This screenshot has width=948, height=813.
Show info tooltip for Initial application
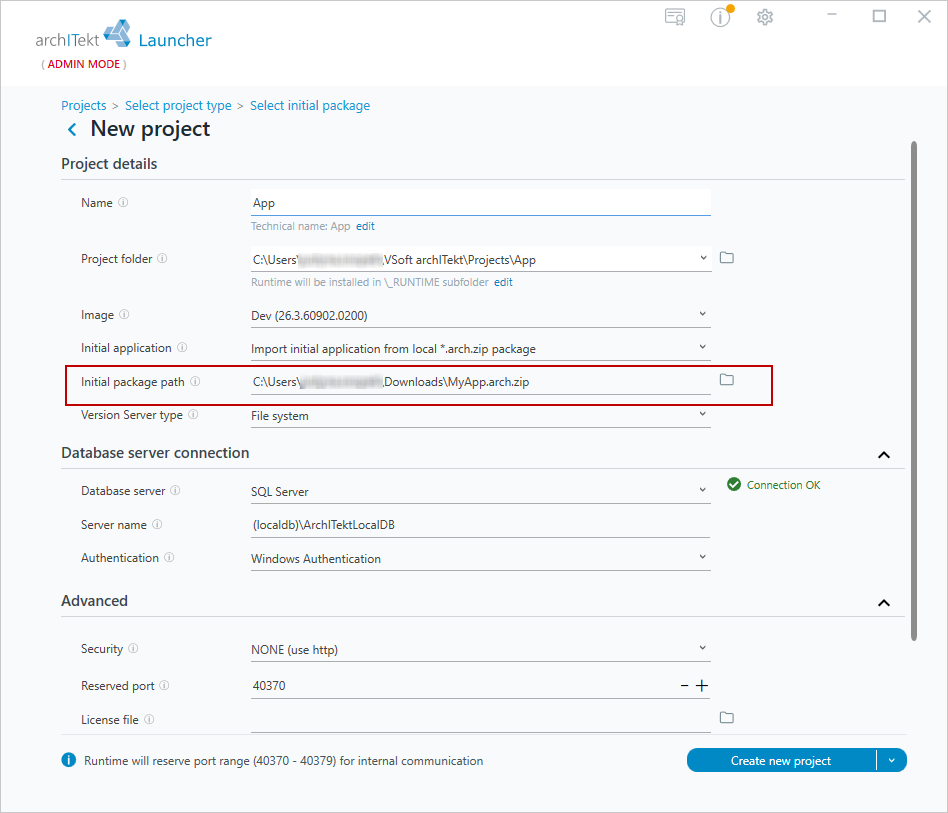[182, 348]
